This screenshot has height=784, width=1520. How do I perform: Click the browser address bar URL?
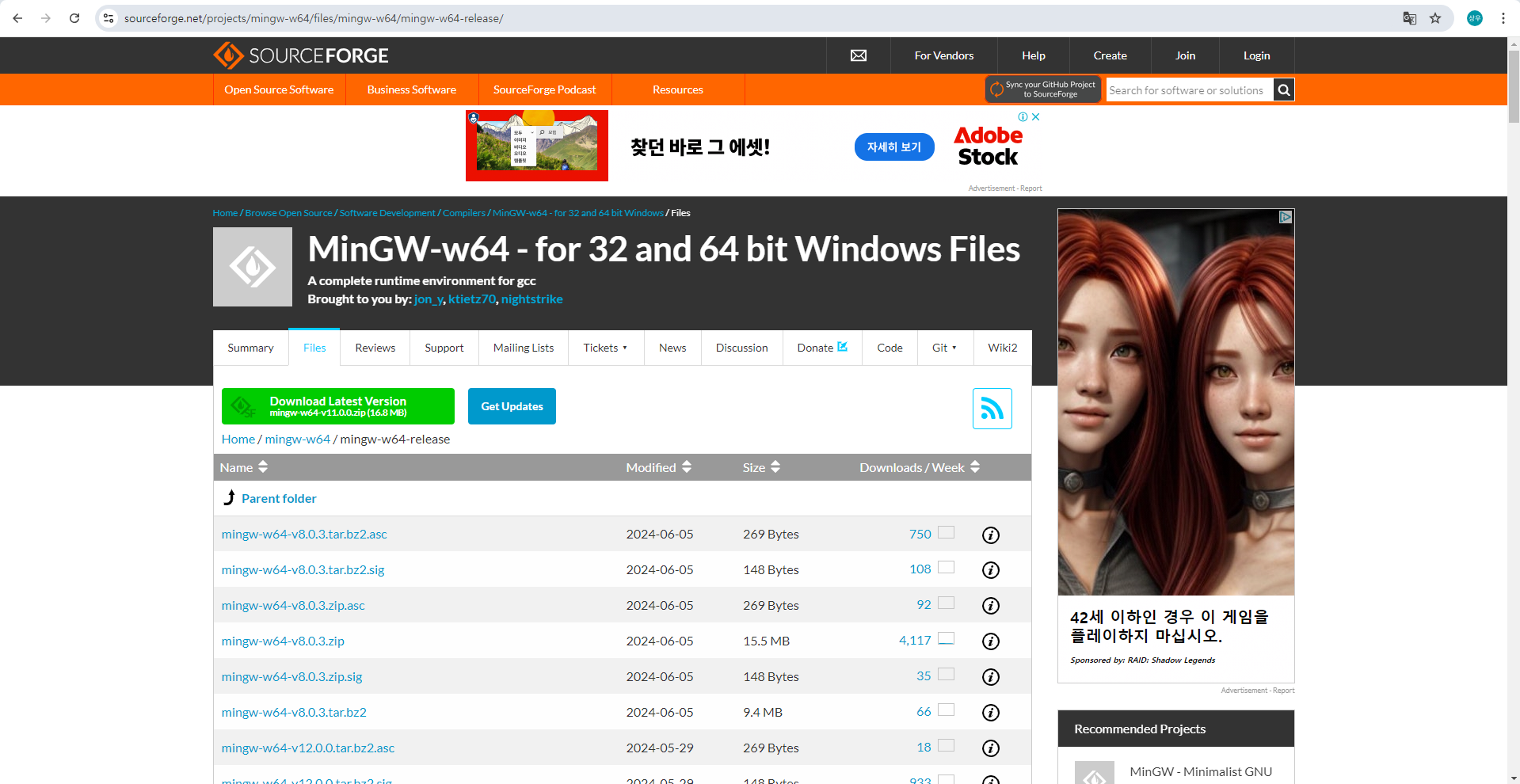tap(314, 18)
